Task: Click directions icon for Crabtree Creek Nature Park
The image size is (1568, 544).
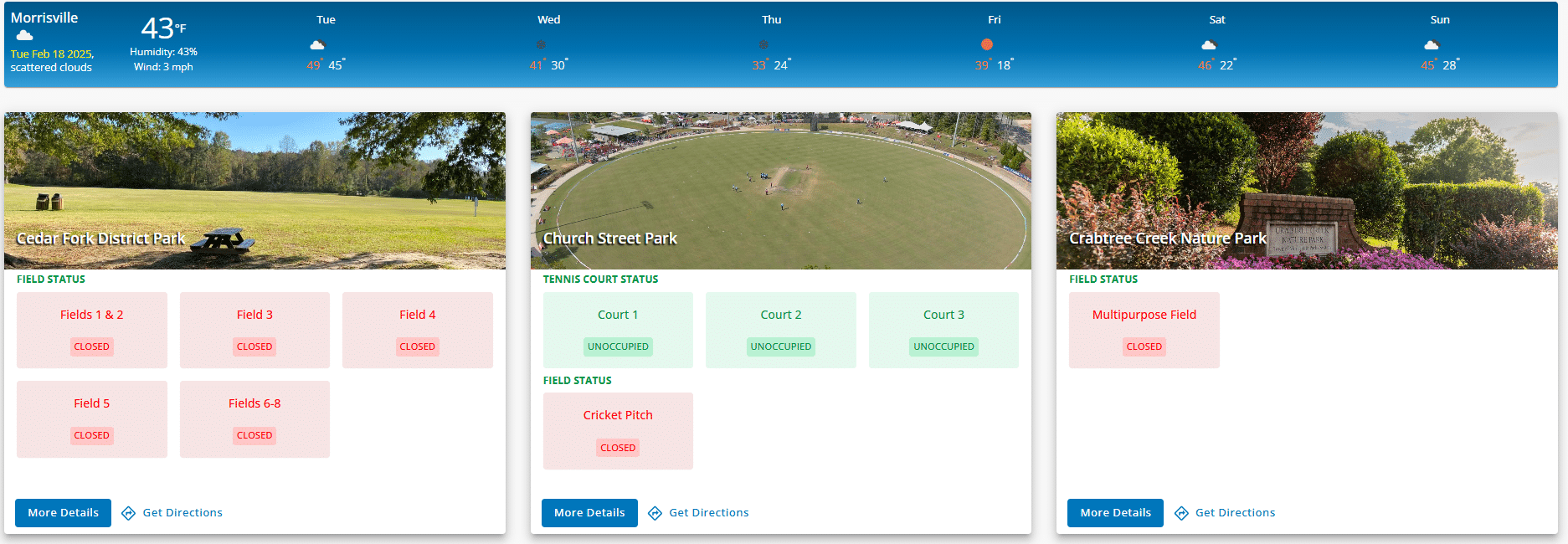Action: (1181, 513)
